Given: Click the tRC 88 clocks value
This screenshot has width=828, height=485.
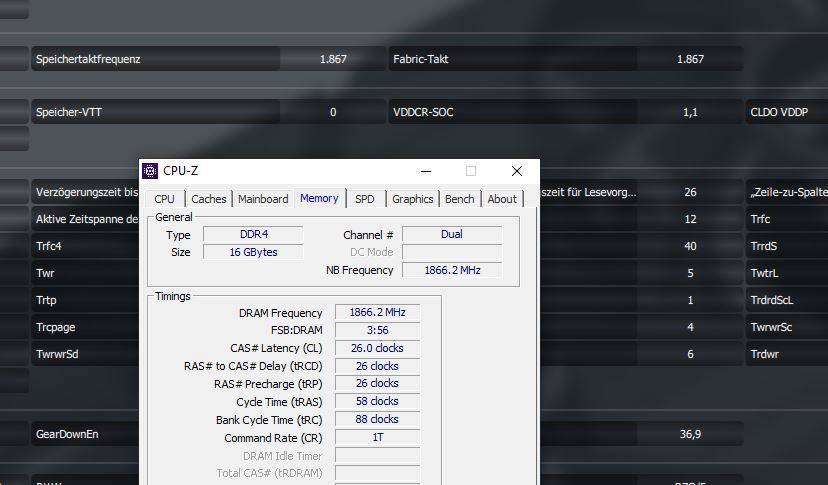Looking at the screenshot, I should click(378, 419).
